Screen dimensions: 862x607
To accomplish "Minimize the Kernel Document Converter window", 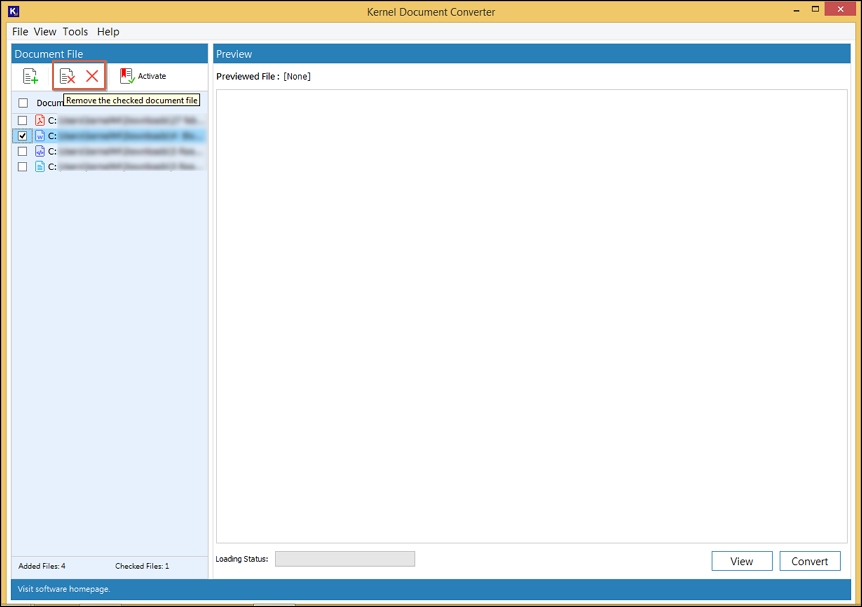I will [x=796, y=10].
